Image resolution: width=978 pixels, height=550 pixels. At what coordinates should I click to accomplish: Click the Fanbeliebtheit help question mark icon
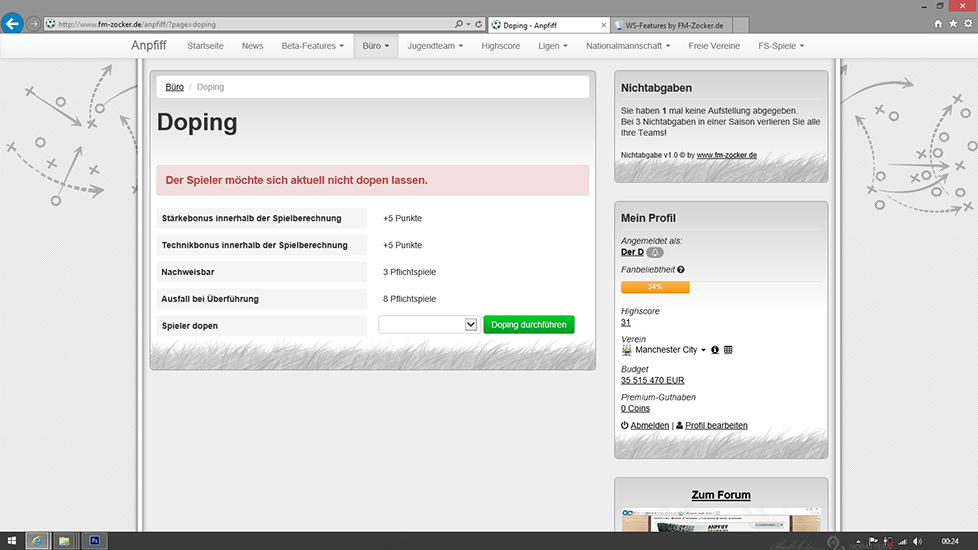tap(681, 270)
